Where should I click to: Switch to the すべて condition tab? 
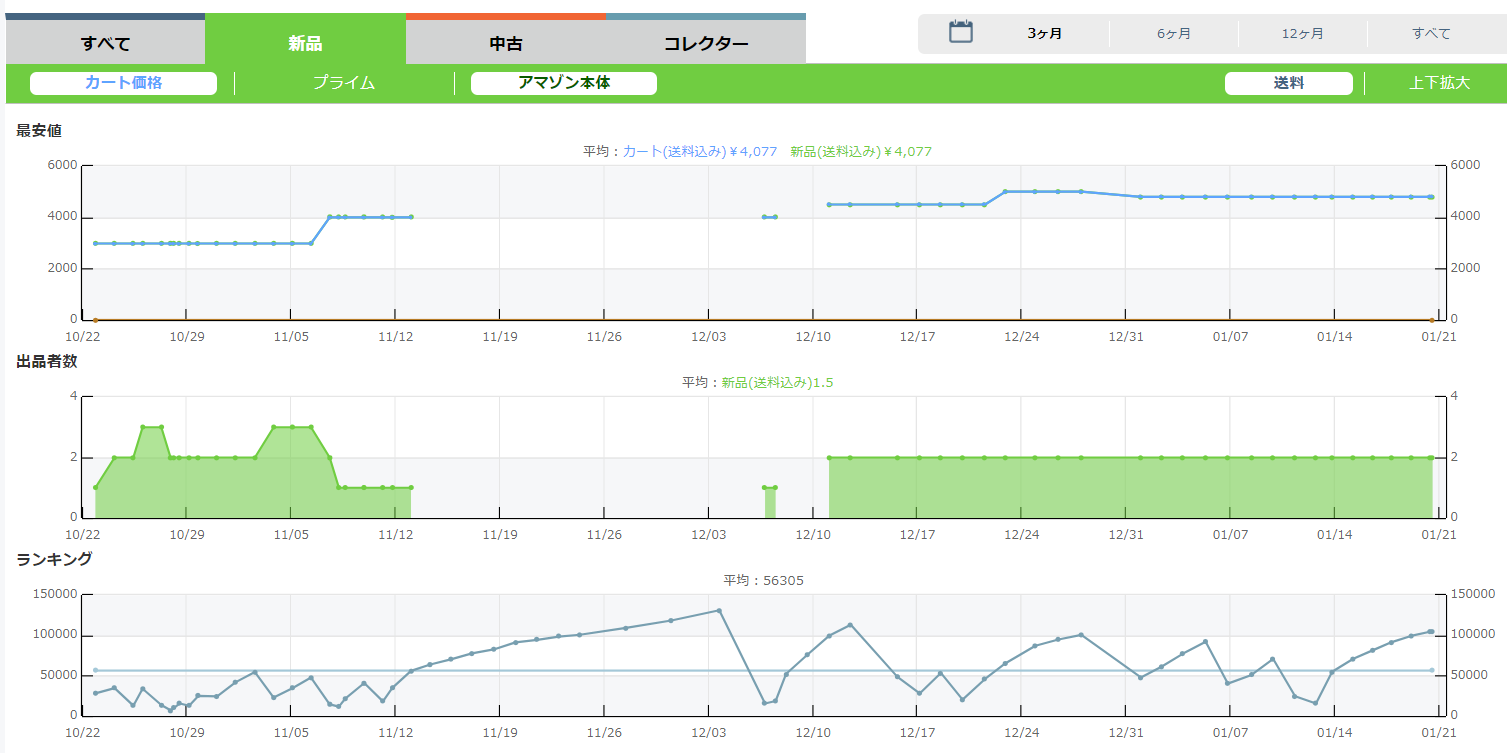coord(105,43)
